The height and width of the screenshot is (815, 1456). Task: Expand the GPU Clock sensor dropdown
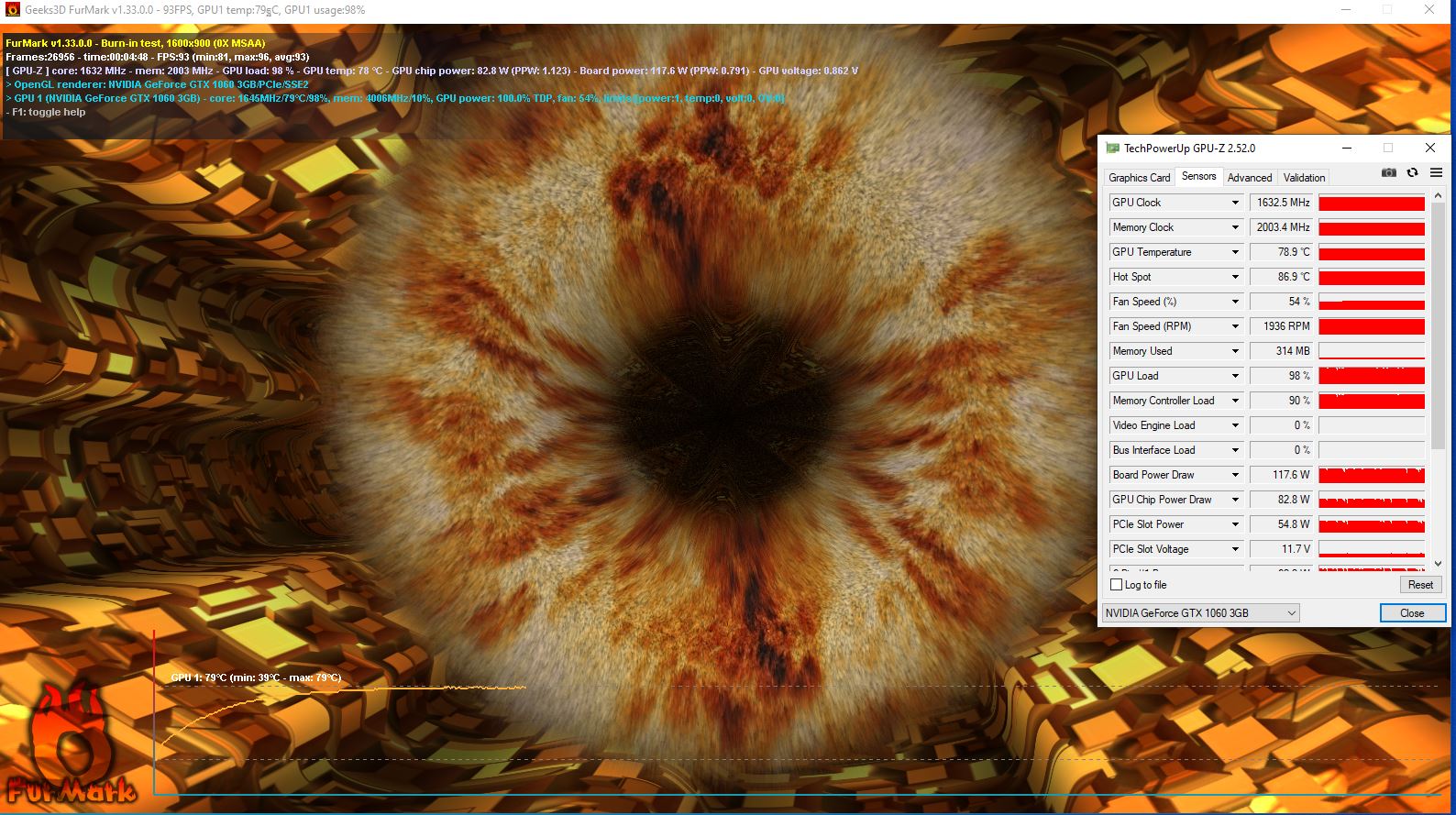[x=1235, y=203]
